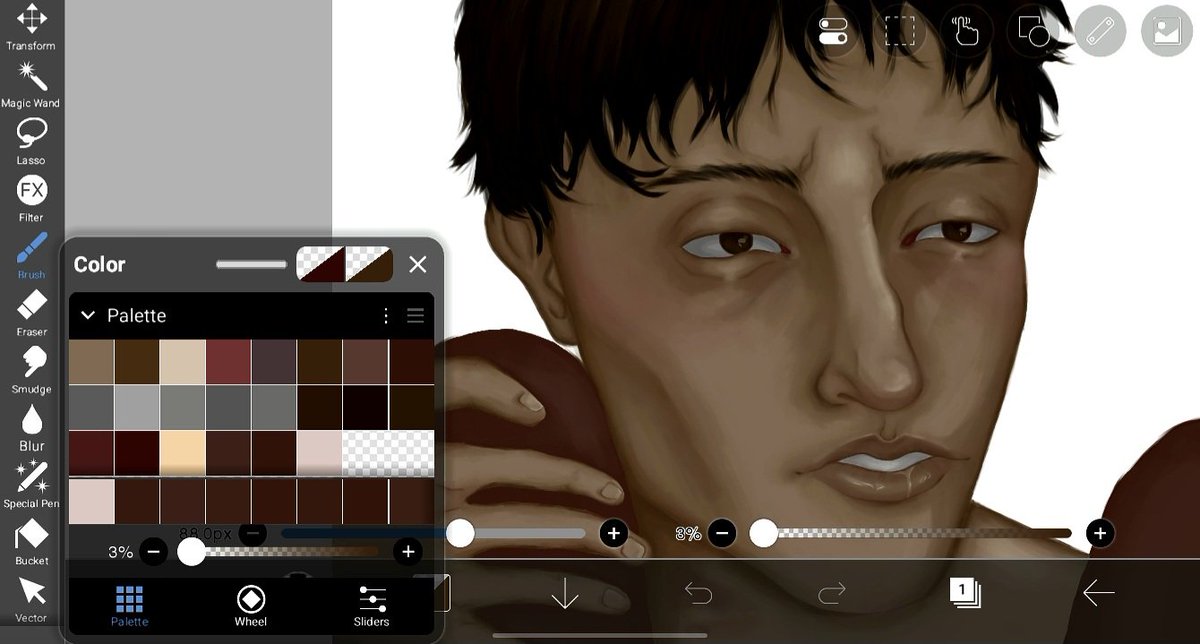Close the Color panel
The width and height of the screenshot is (1200, 644).
(x=418, y=264)
